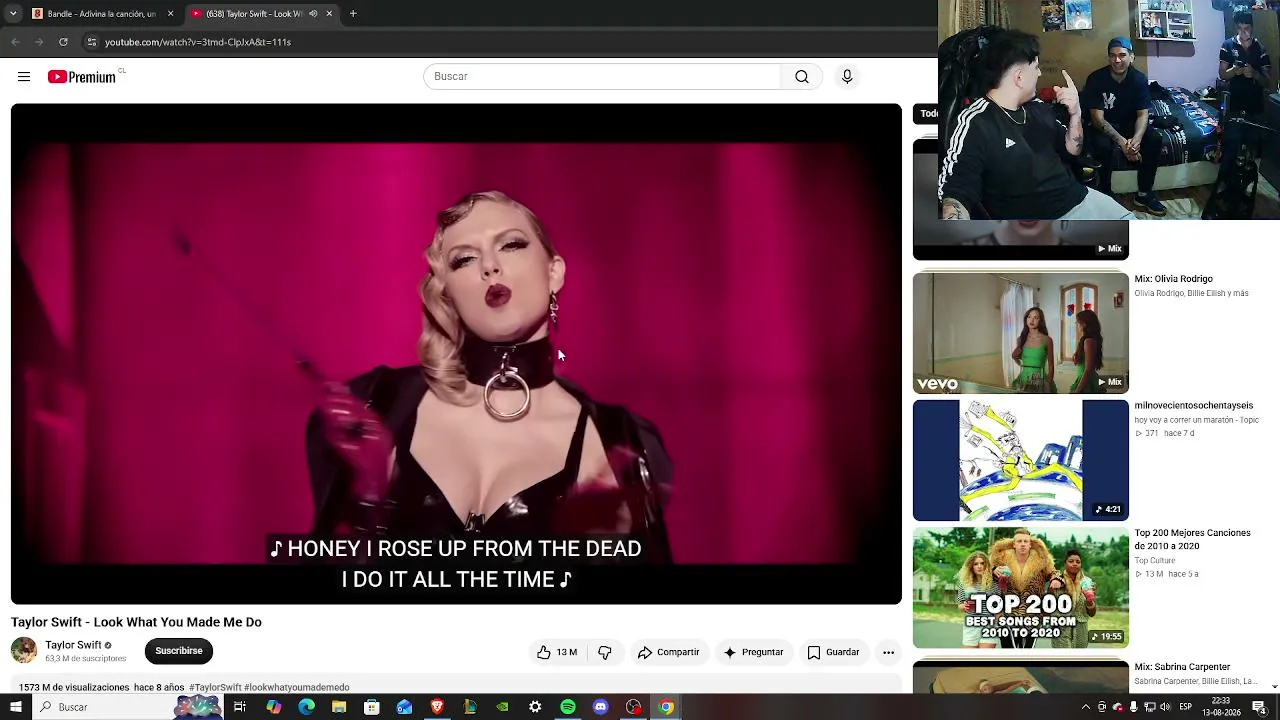
Task: Click the search magnifier button
Action: click(802, 77)
